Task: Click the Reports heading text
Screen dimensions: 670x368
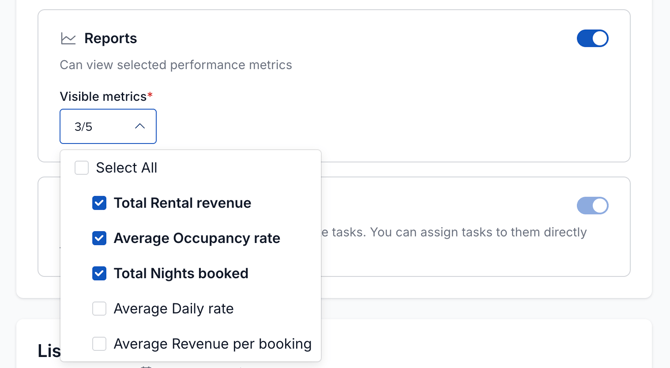Action: point(111,38)
